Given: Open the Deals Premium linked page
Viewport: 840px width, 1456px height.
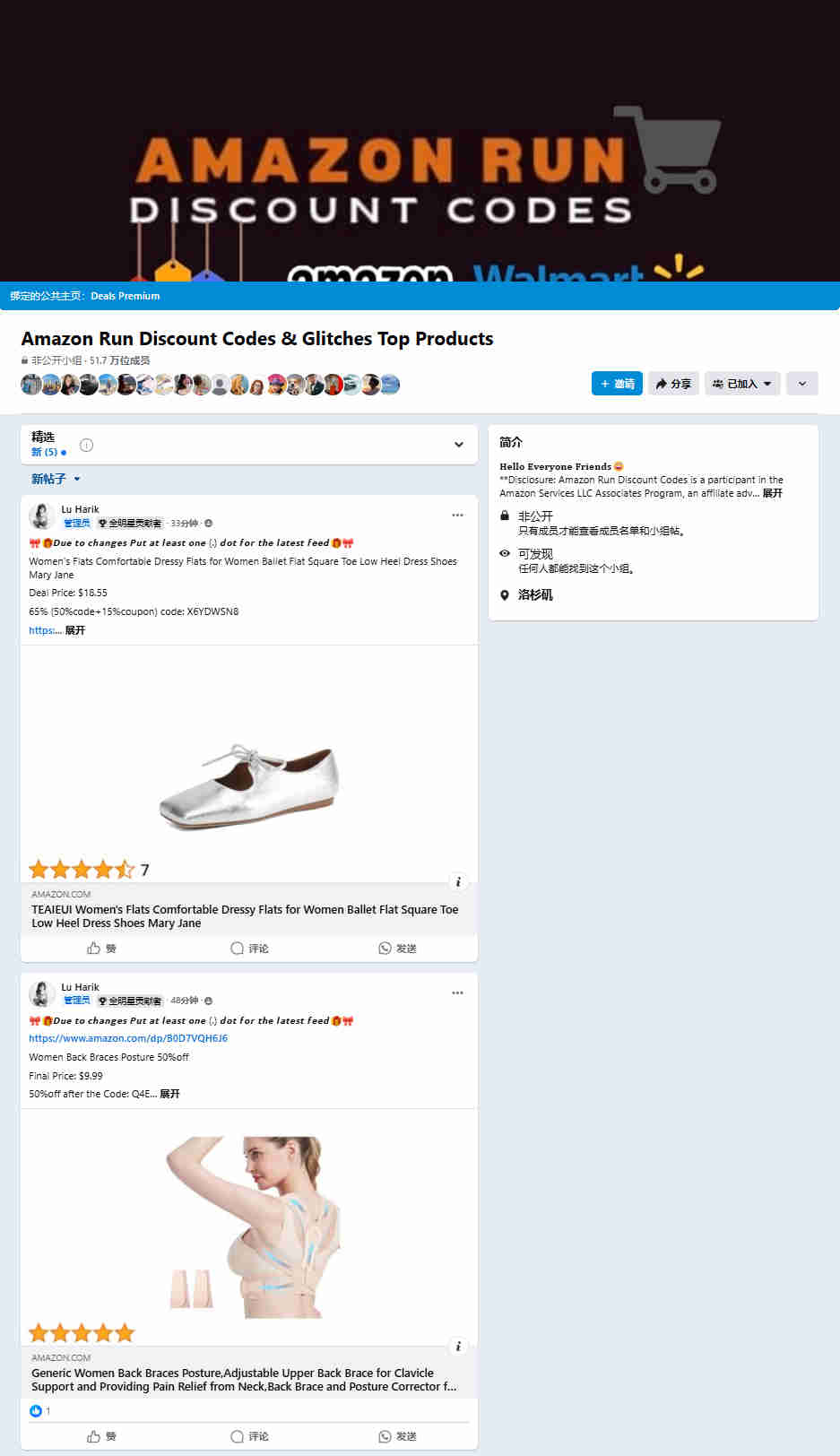Looking at the screenshot, I should tap(126, 296).
